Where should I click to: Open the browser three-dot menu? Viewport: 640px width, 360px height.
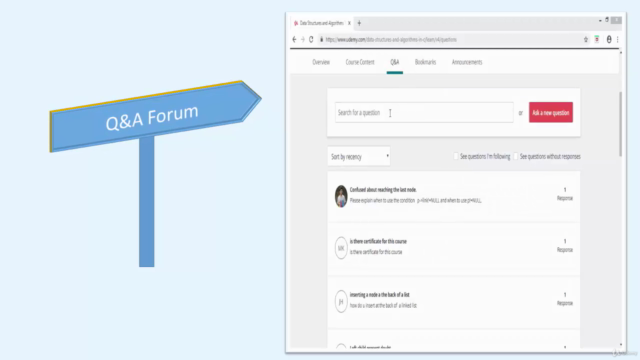[x=618, y=40]
